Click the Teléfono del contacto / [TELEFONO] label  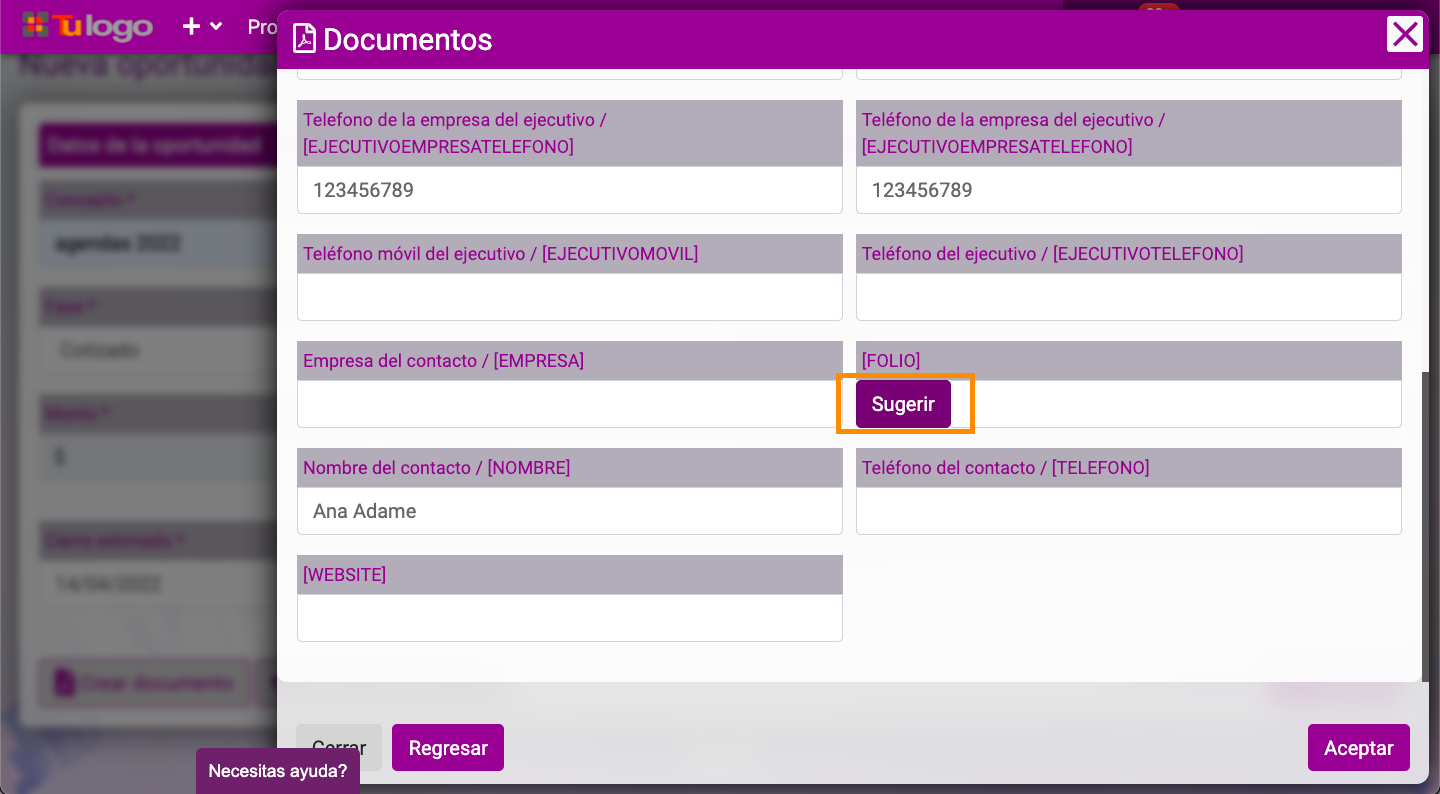[1006, 468]
